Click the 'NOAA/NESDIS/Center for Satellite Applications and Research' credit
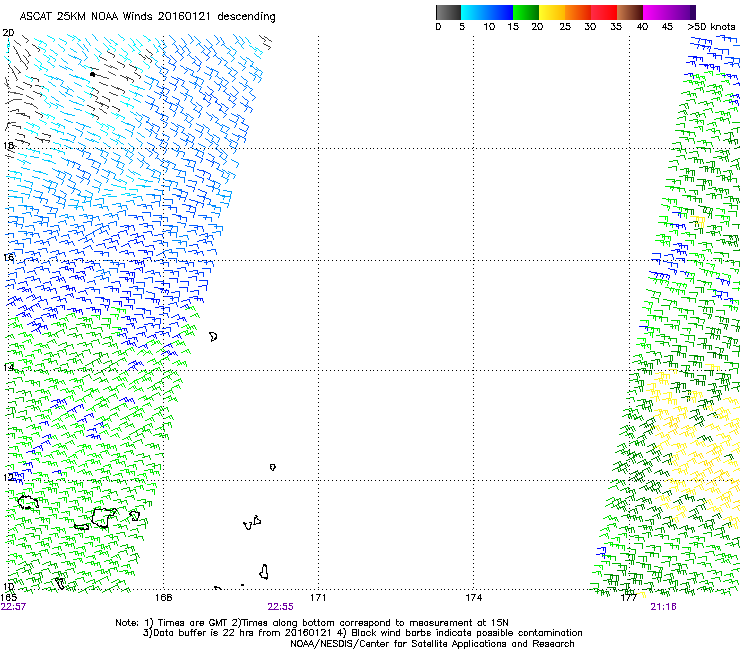740x650 pixels. click(x=432, y=644)
